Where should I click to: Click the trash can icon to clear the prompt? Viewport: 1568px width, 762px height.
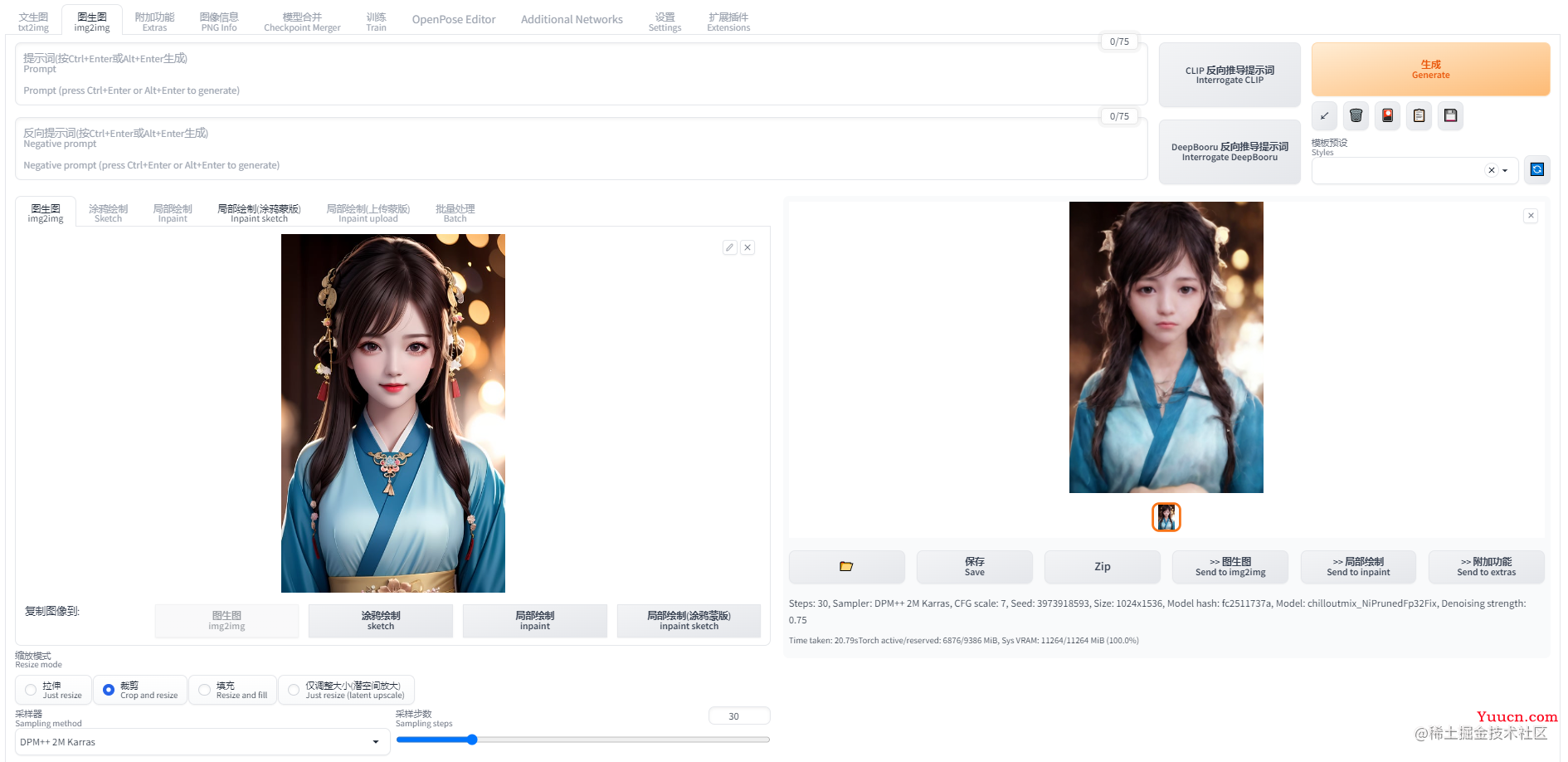[1356, 115]
